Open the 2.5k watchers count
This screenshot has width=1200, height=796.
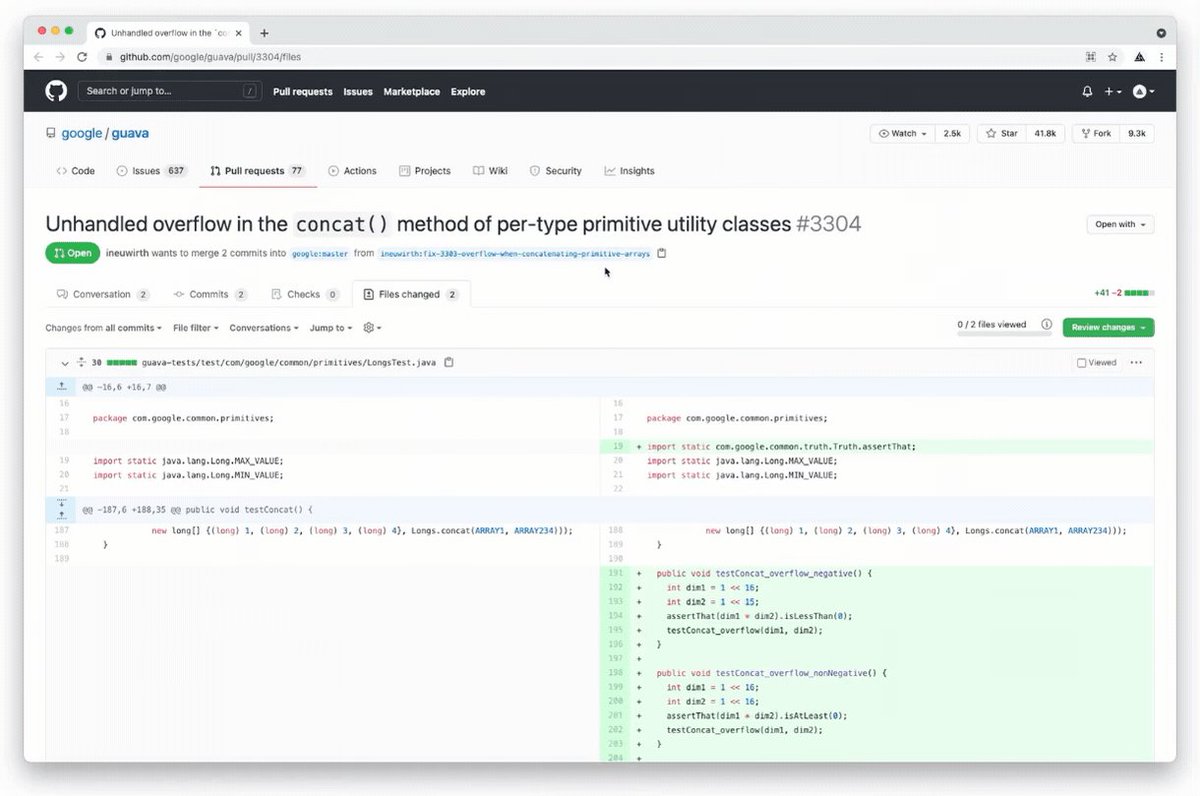click(952, 133)
